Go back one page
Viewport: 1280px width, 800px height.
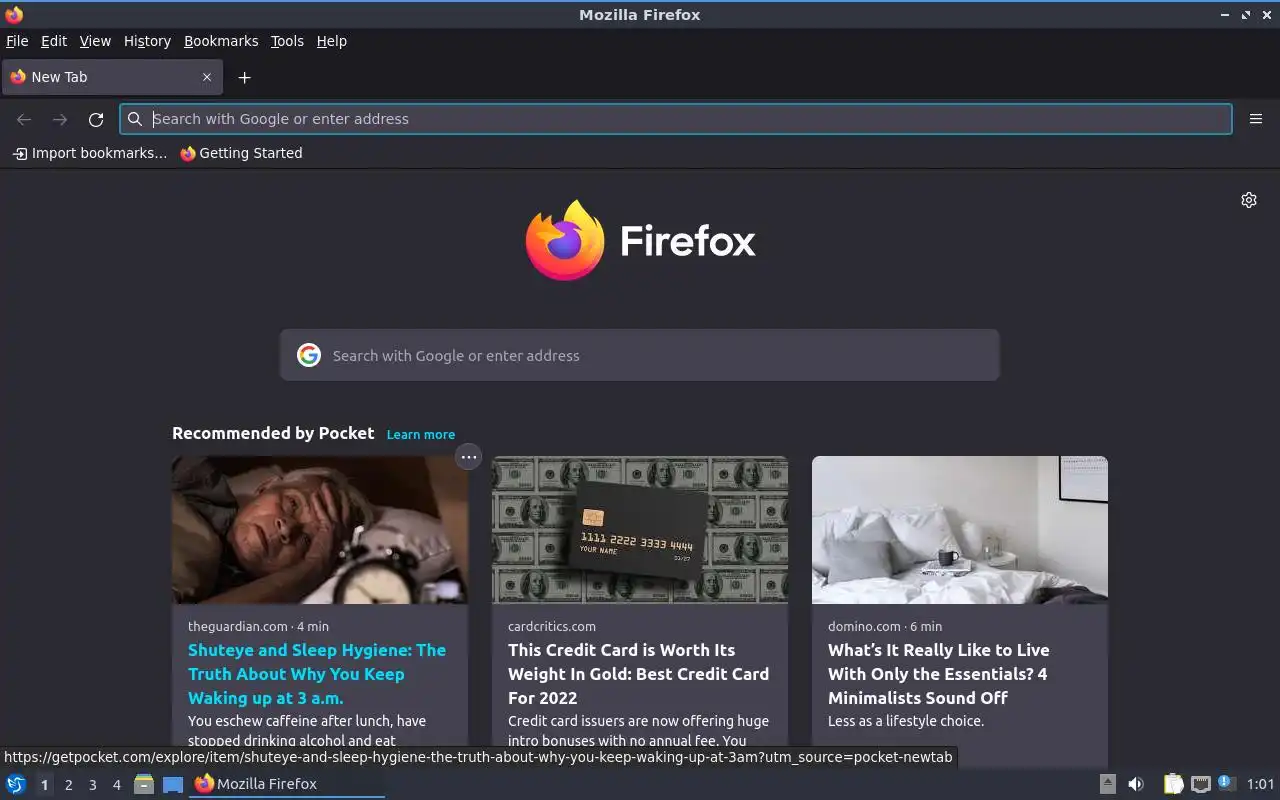24,119
